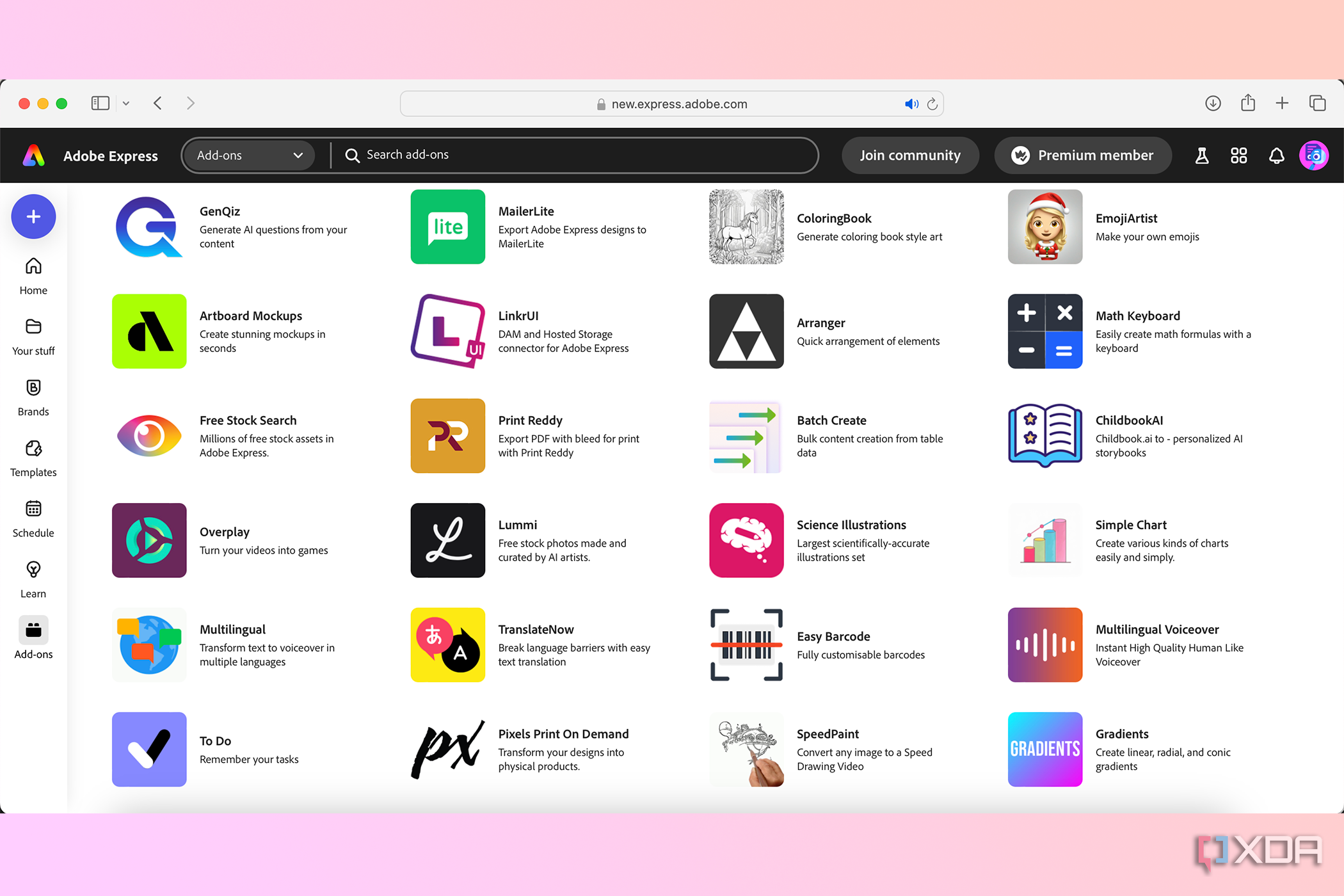Image resolution: width=1344 pixels, height=896 pixels.
Task: Open Schedule calendar in sidebar
Action: 33,520
